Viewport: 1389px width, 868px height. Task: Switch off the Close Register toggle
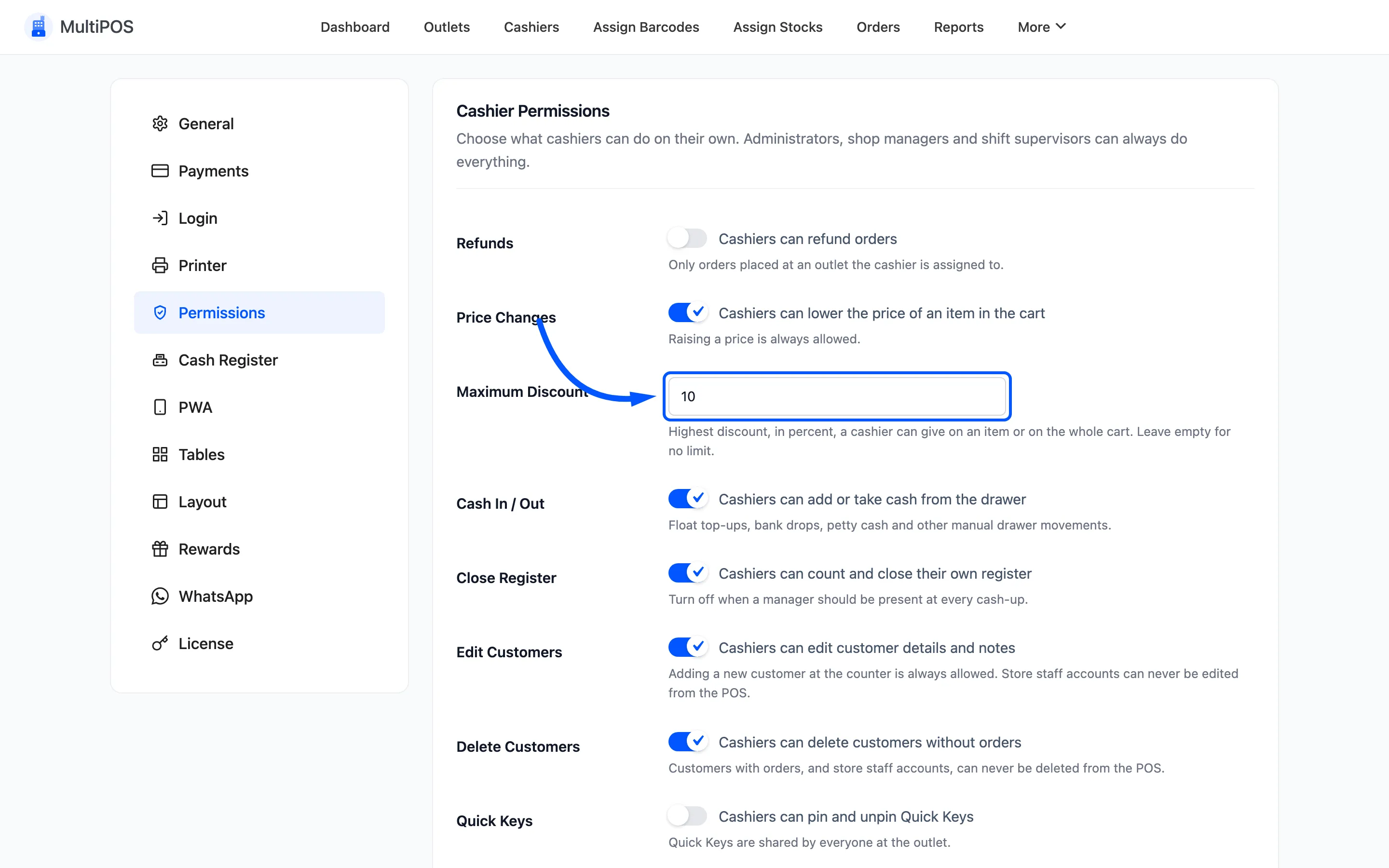687,573
